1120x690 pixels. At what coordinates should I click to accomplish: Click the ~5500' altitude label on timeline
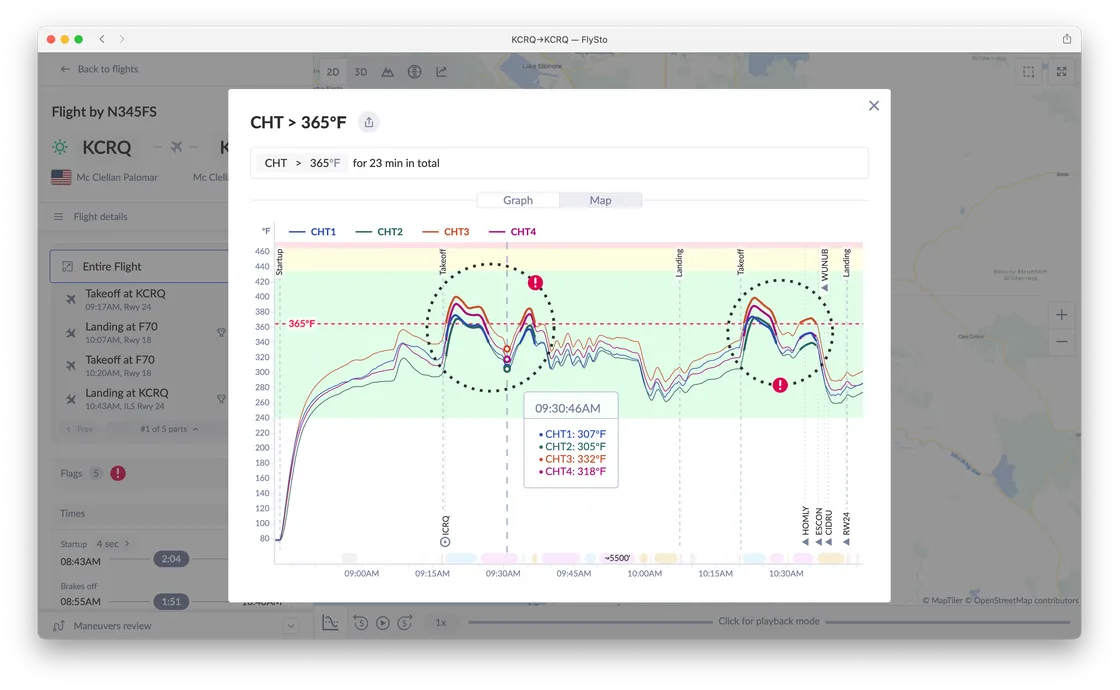(x=616, y=558)
